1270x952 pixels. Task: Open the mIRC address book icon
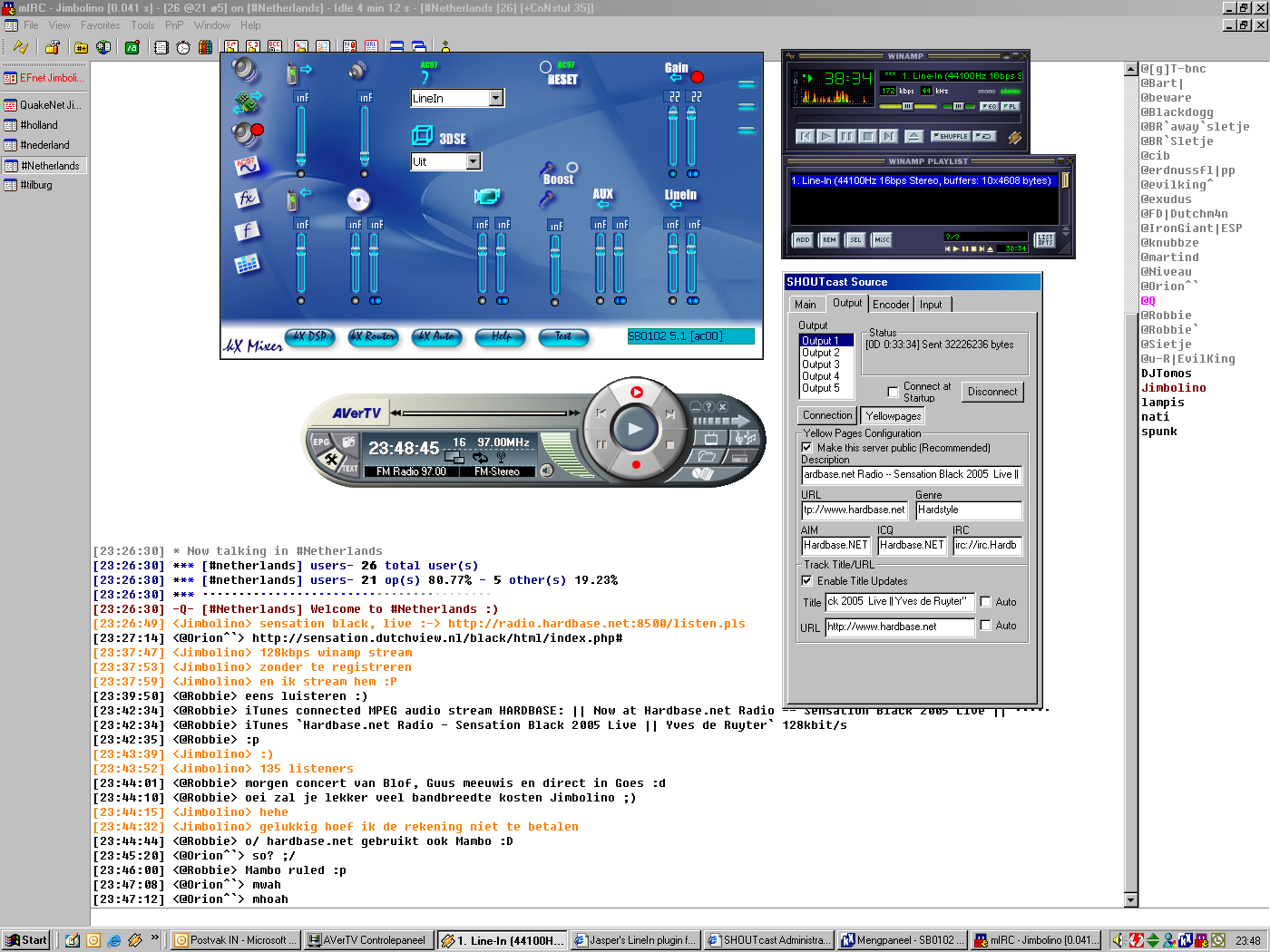click(161, 47)
